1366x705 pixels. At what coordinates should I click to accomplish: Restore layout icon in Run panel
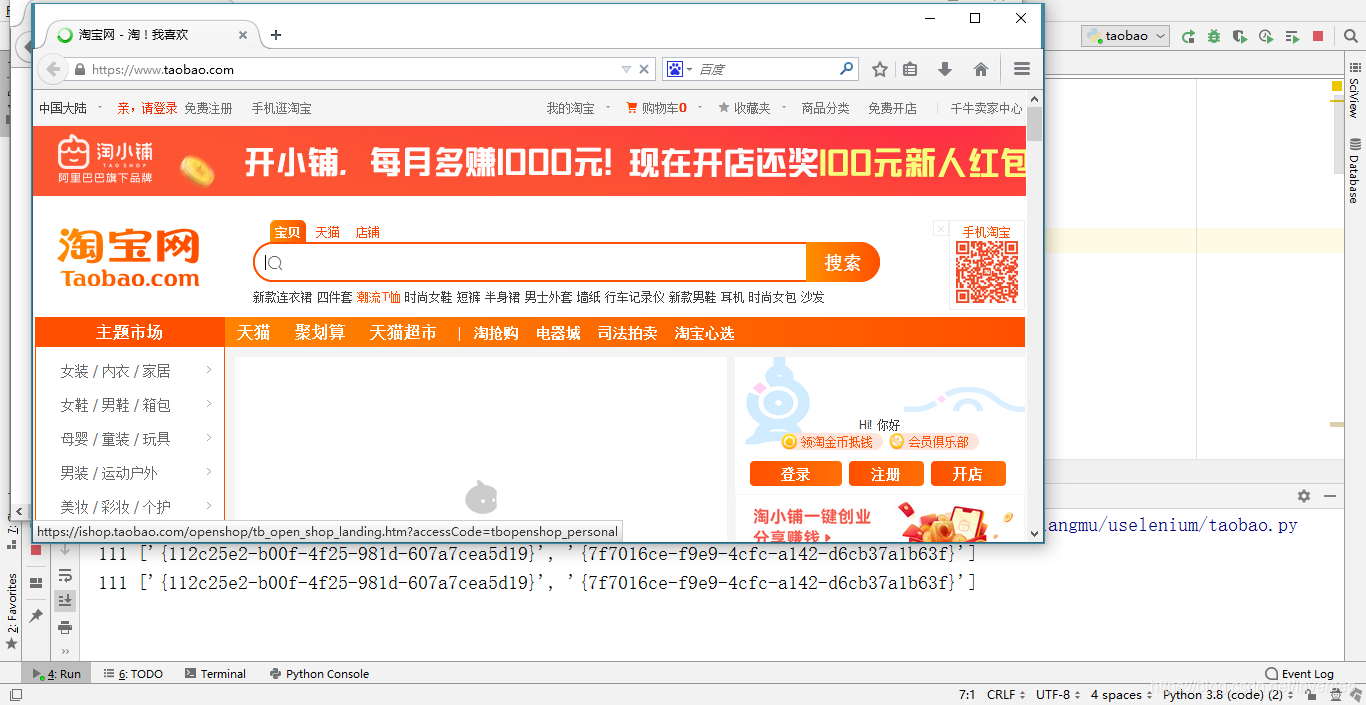click(36, 583)
